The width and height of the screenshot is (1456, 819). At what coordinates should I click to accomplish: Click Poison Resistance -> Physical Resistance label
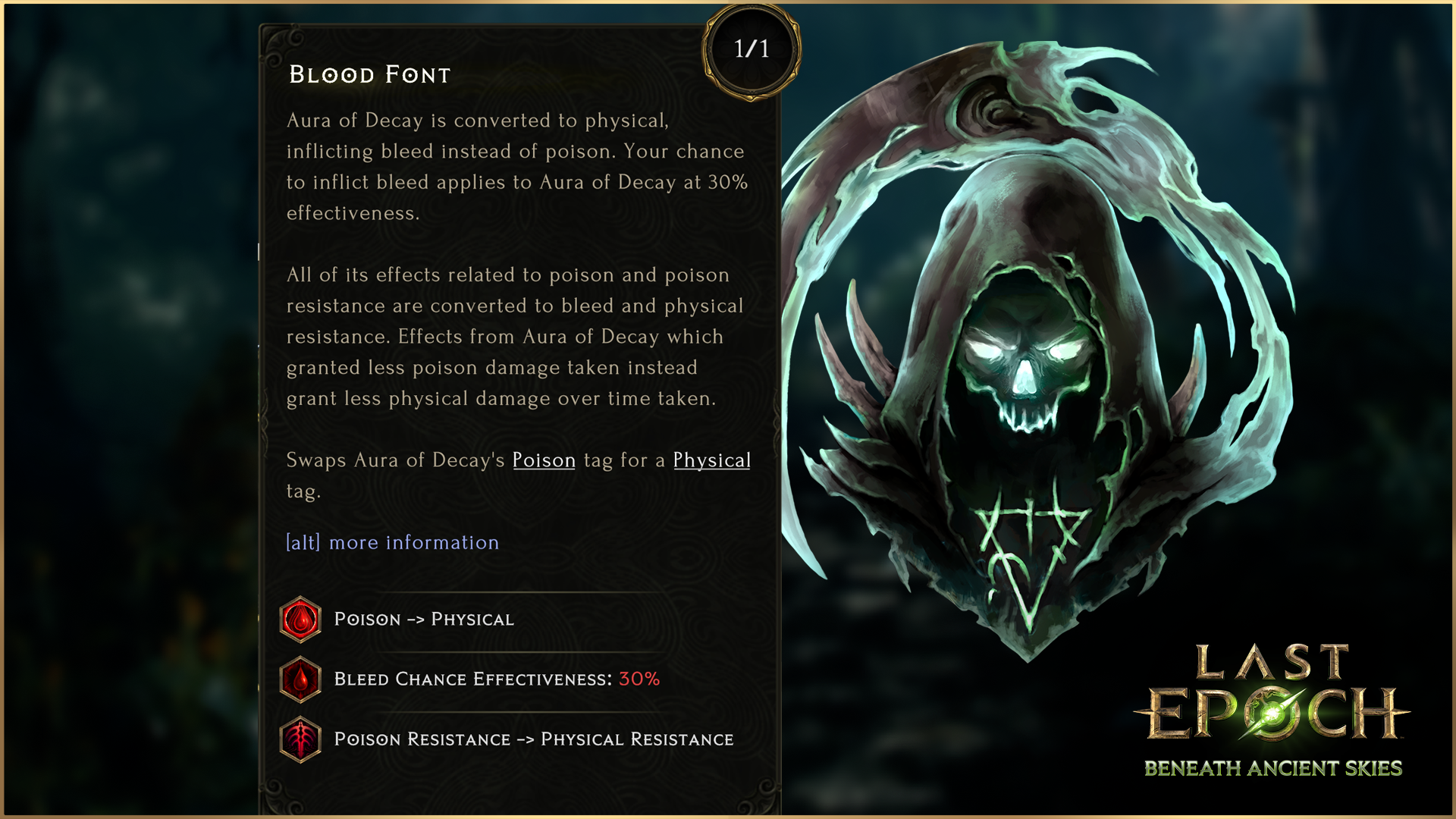pyautogui.click(x=534, y=739)
